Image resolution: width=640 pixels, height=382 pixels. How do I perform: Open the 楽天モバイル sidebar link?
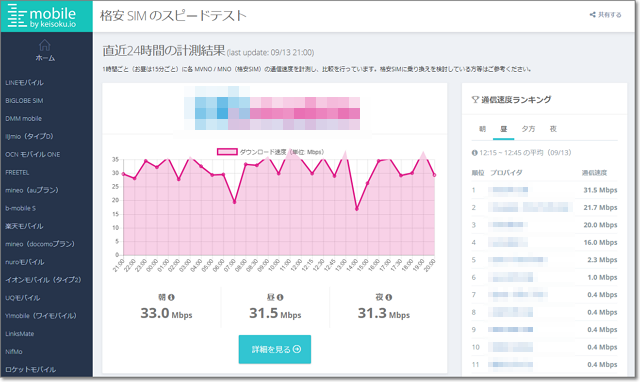(24, 226)
